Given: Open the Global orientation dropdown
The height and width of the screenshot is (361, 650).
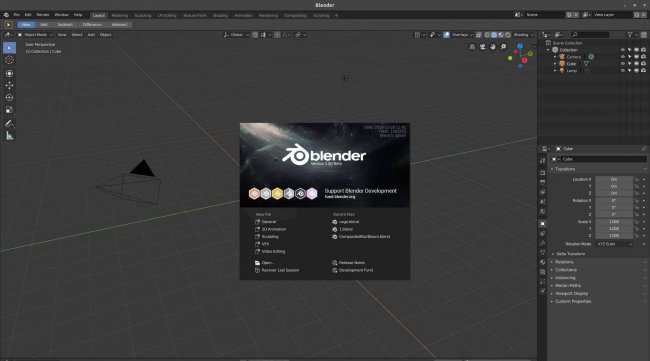Looking at the screenshot, I should [236, 35].
